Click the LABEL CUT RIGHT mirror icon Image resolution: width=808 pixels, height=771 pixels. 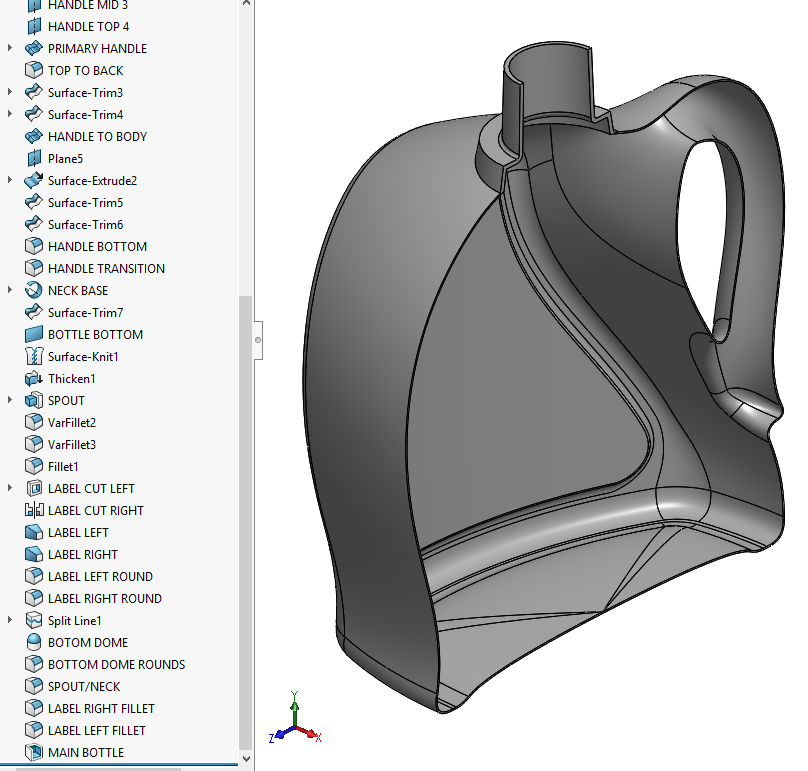coord(33,511)
